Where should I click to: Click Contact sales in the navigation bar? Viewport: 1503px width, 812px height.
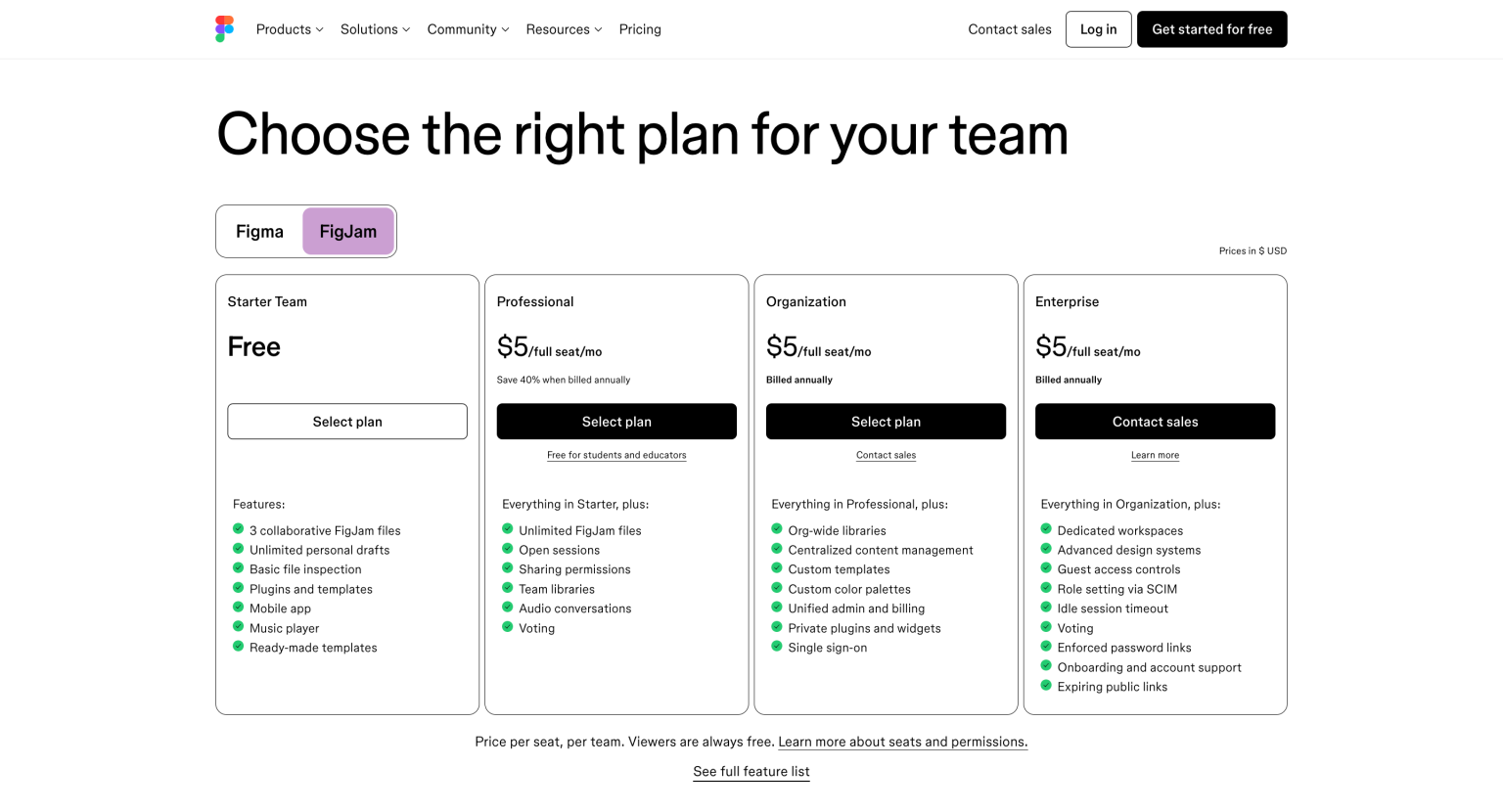[x=1009, y=29]
